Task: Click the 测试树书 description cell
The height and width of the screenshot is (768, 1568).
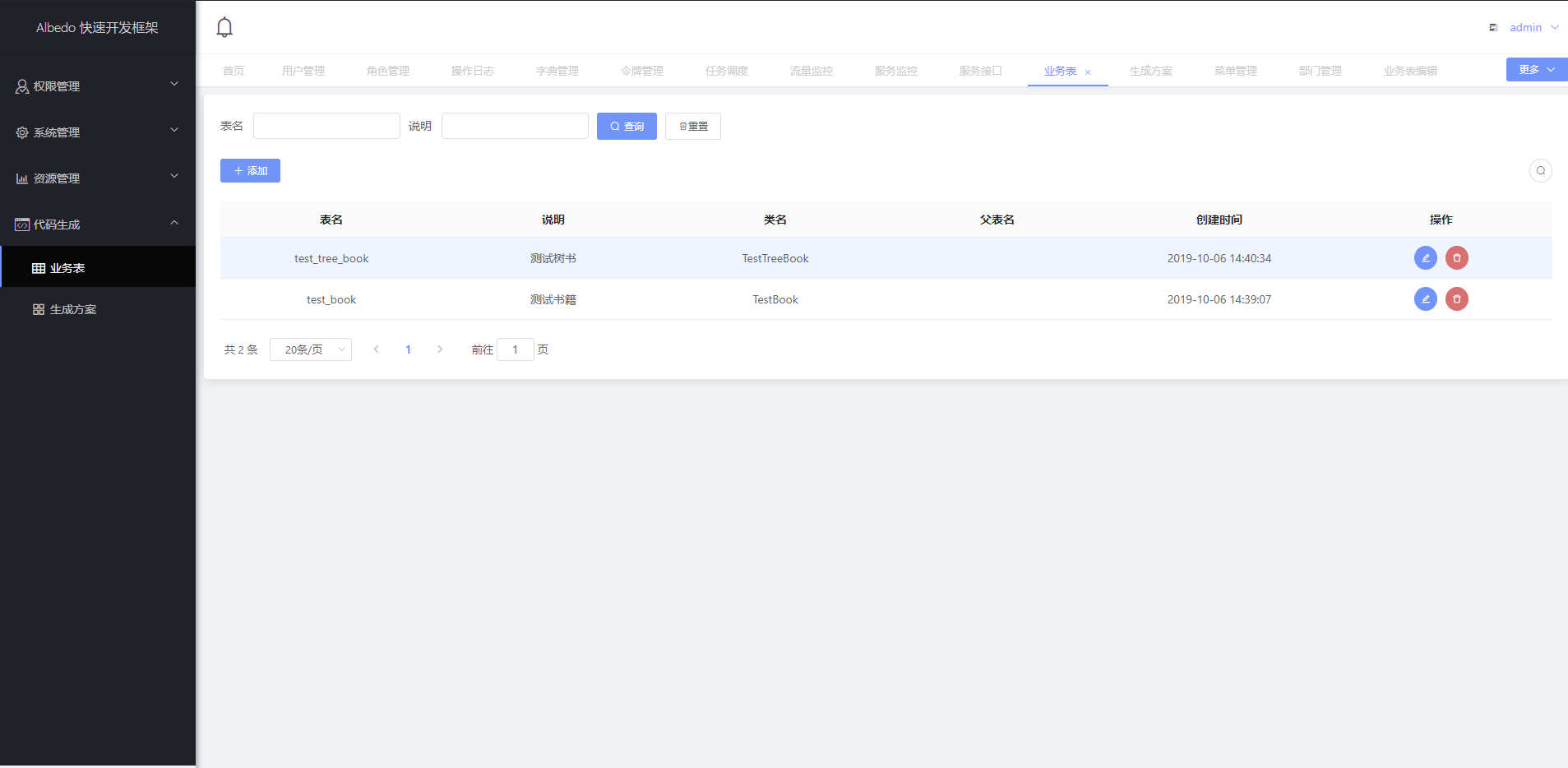Action: tap(553, 258)
